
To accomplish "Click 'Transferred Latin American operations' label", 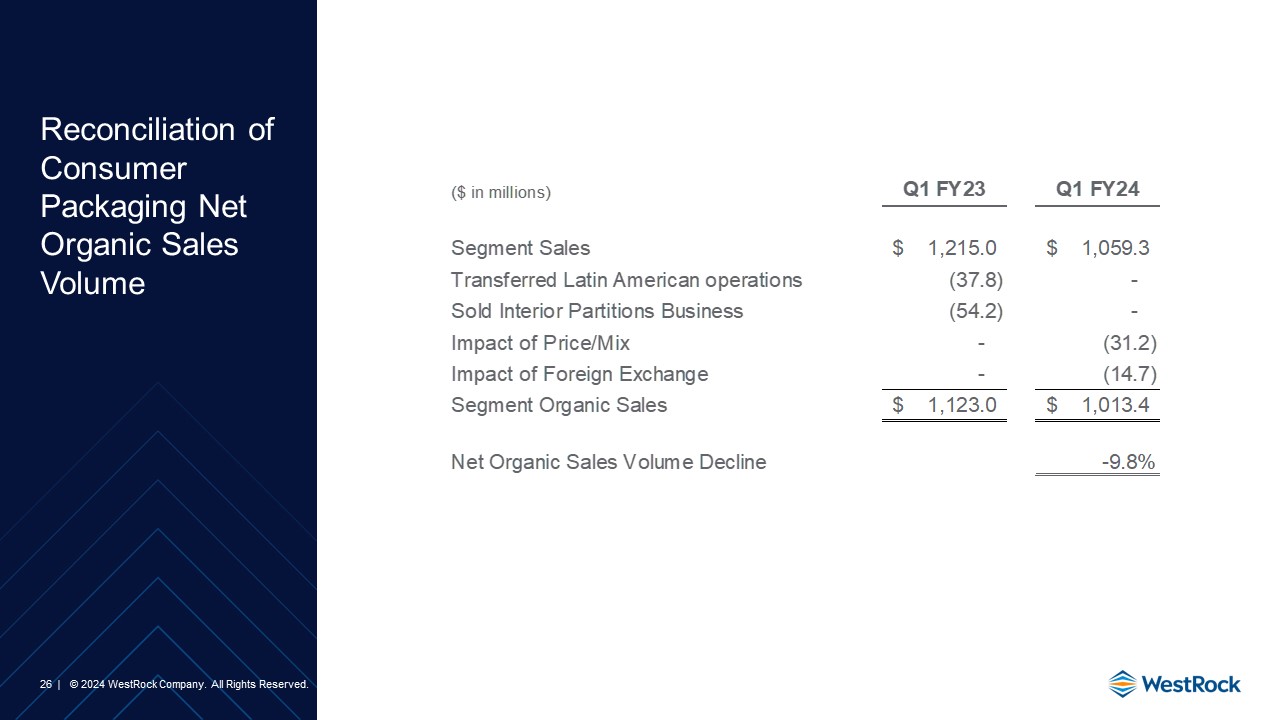I will [x=626, y=280].
